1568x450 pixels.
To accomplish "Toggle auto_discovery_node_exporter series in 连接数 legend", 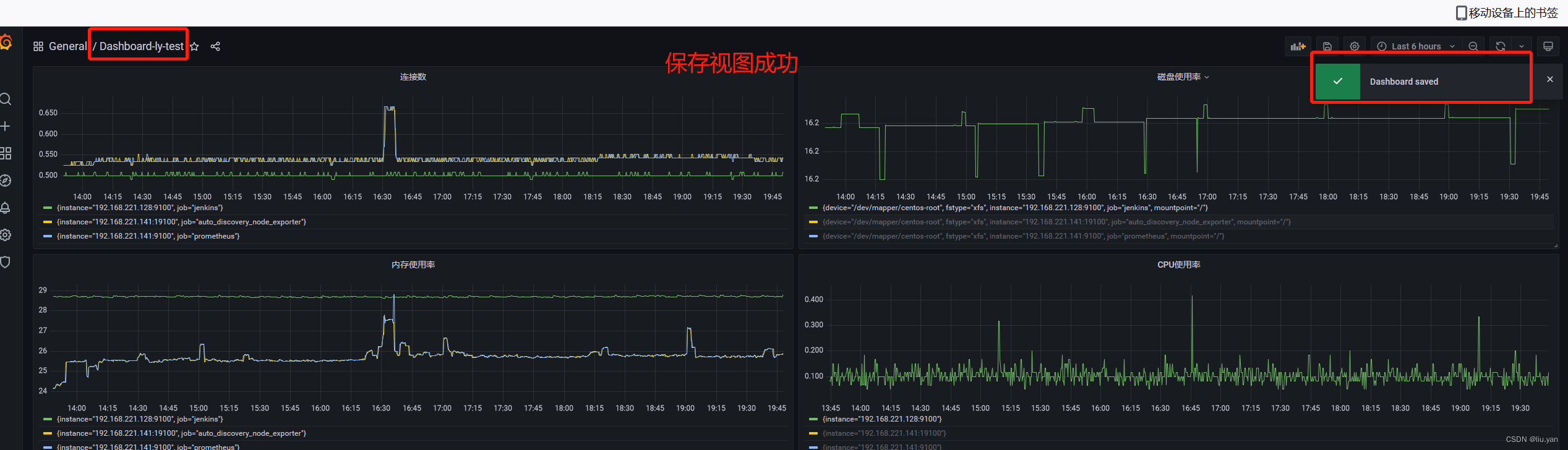I will (181, 222).
